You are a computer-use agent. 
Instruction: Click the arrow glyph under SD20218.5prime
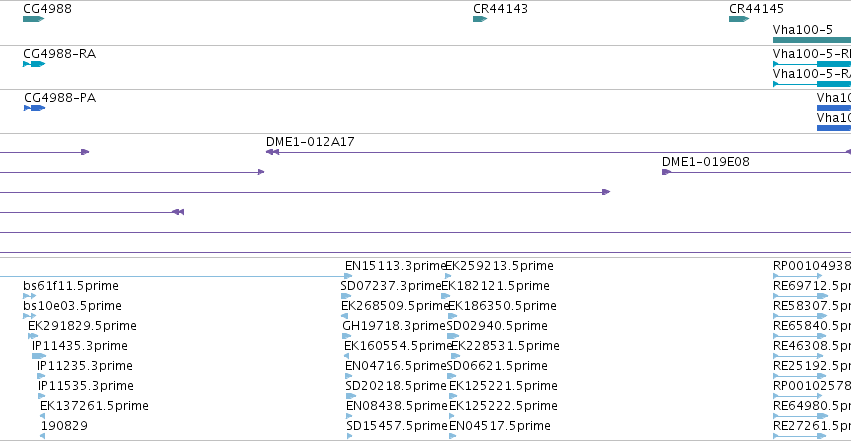tap(351, 396)
